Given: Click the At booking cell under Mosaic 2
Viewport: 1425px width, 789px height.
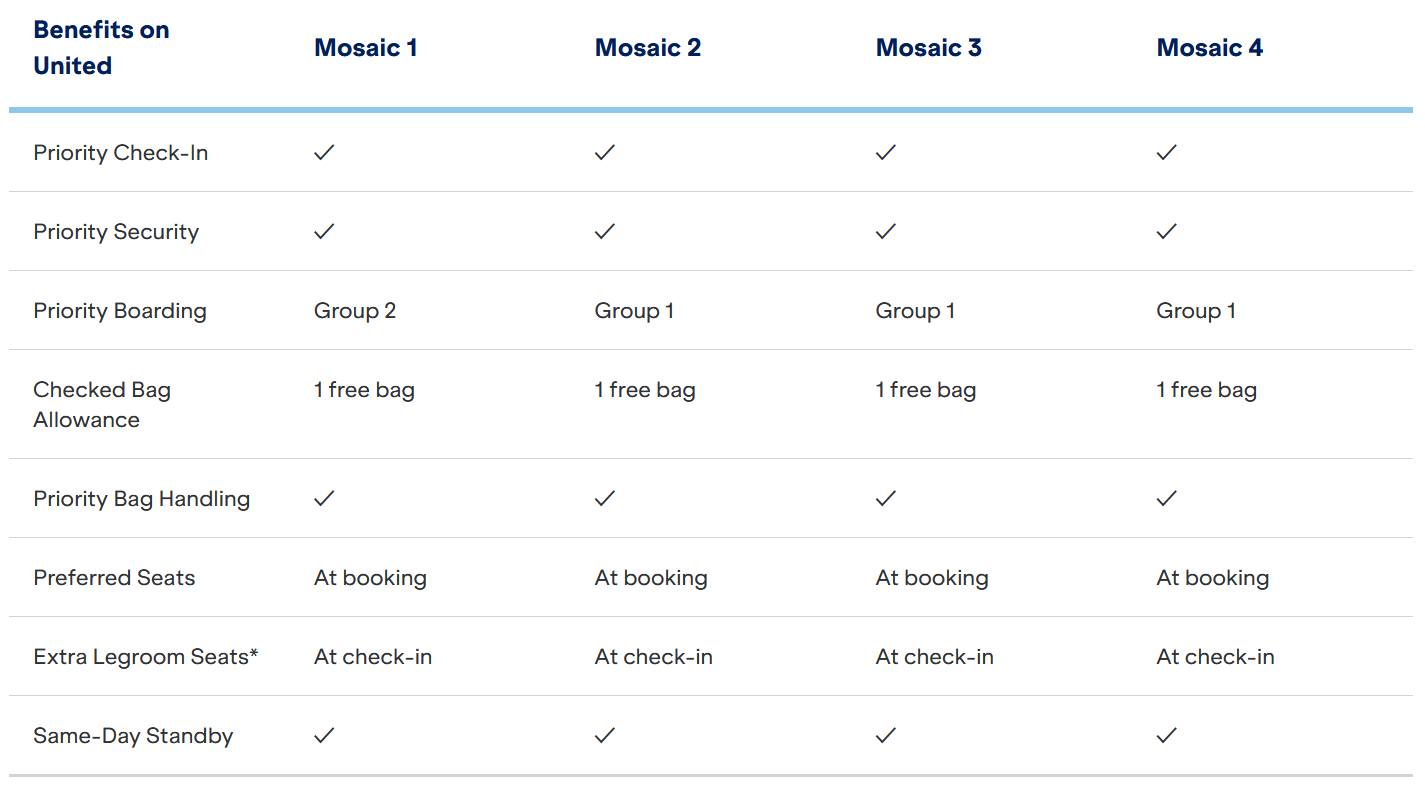Looking at the screenshot, I should click(x=651, y=578).
